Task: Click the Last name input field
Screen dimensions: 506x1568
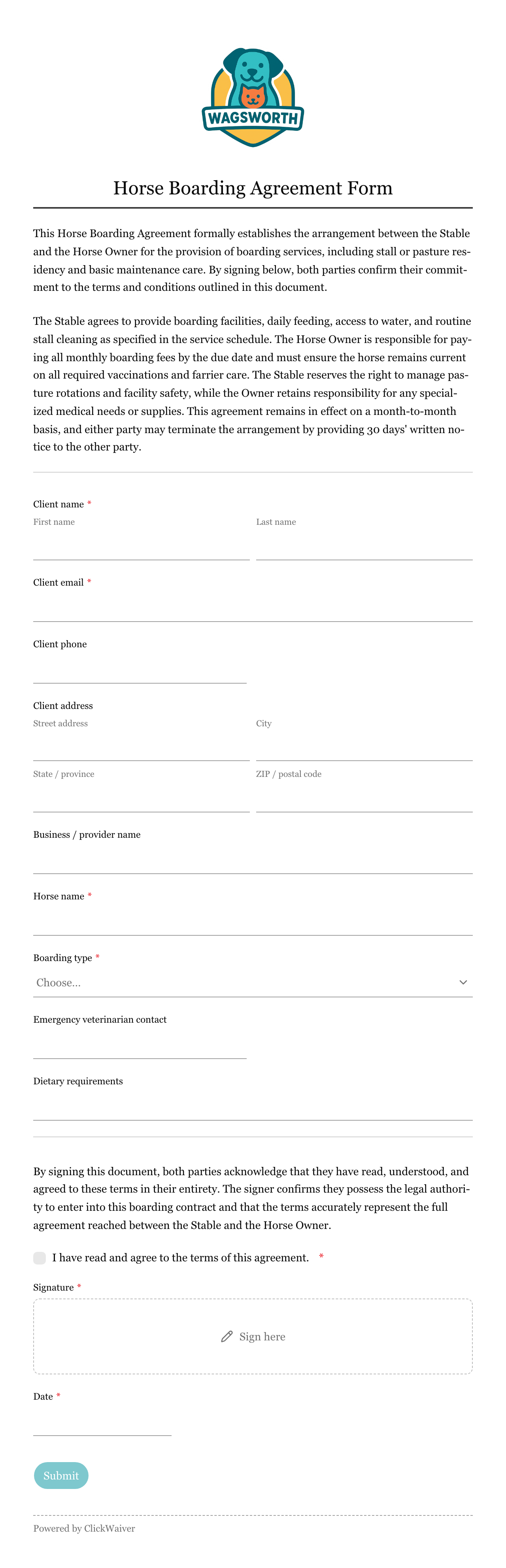Action: click(x=364, y=545)
